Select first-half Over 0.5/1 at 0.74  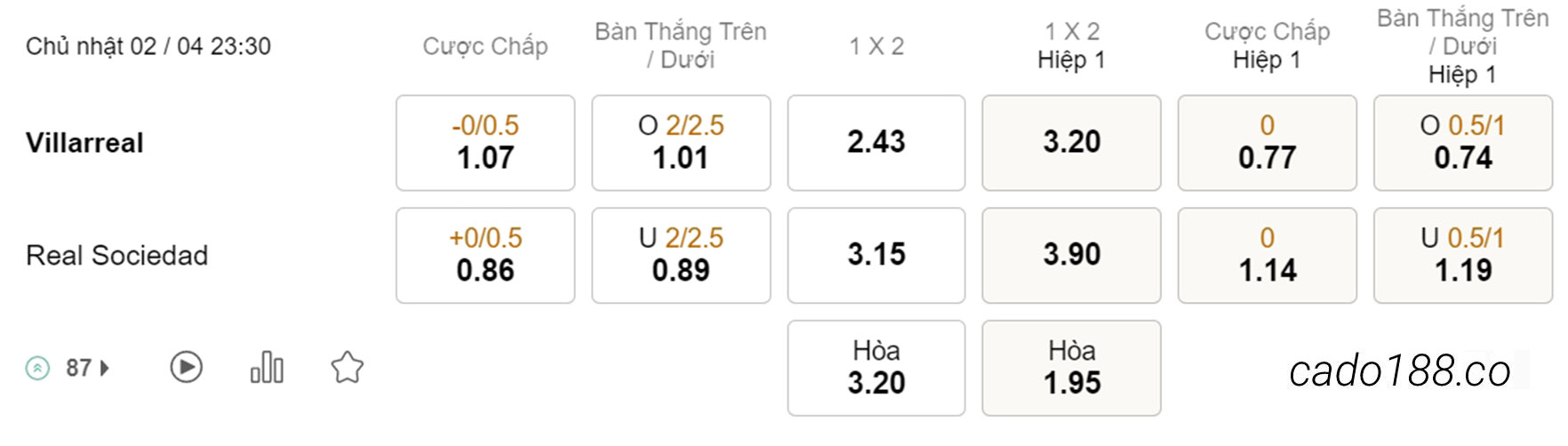click(1463, 143)
